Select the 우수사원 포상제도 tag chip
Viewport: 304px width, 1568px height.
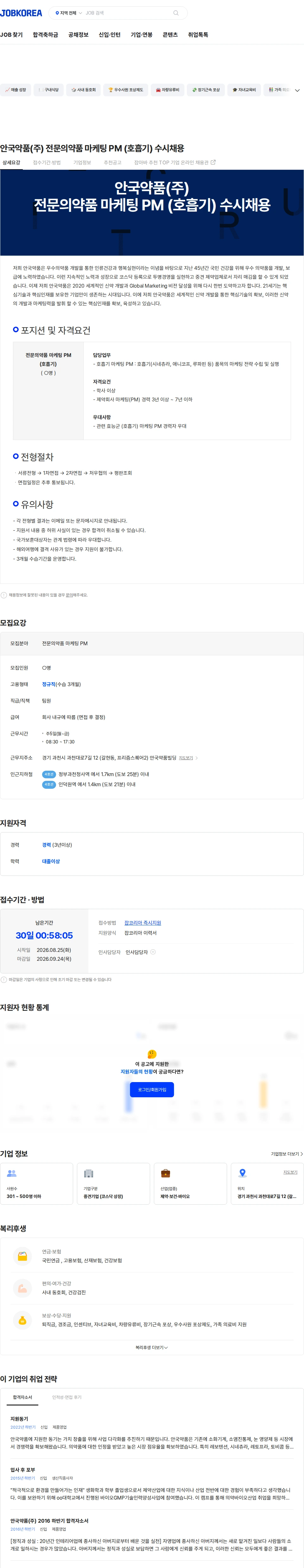pyautogui.click(x=126, y=89)
